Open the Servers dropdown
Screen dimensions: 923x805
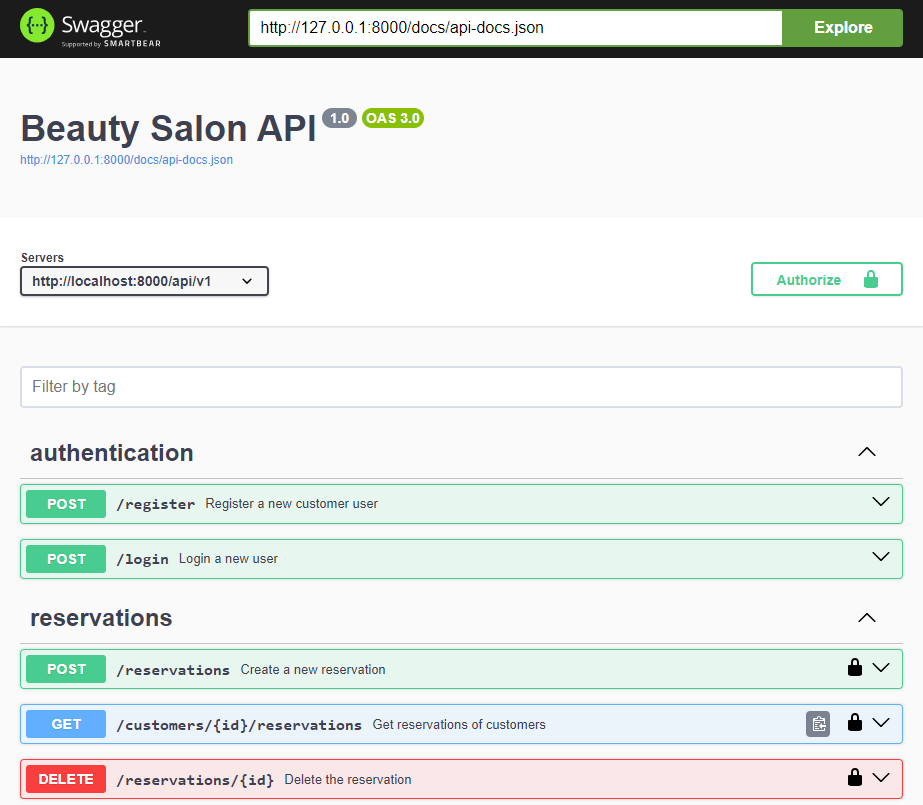(x=143, y=281)
